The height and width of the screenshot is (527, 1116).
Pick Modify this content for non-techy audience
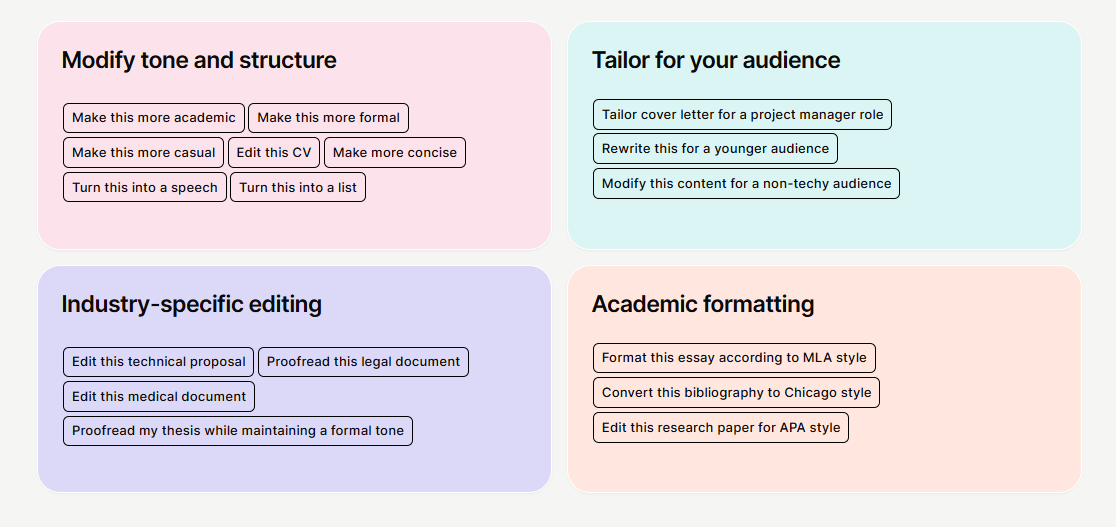pyautogui.click(x=746, y=184)
